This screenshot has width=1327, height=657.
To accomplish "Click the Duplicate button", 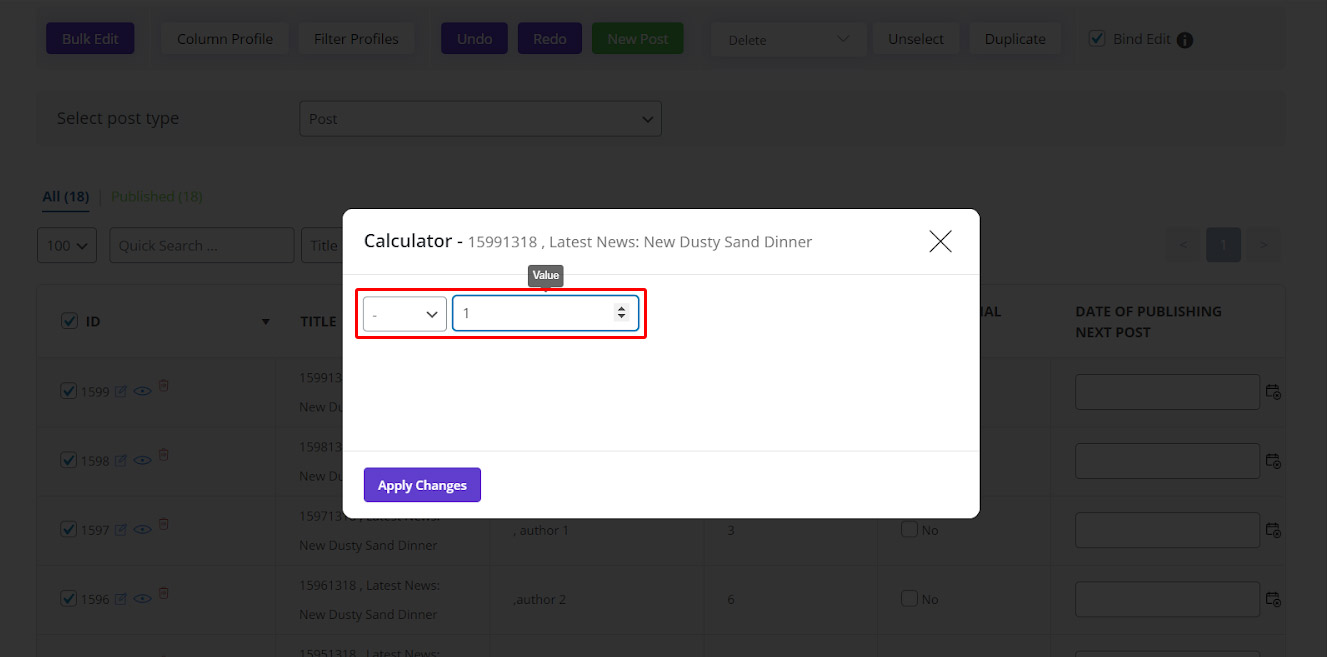I will pyautogui.click(x=1015, y=39).
